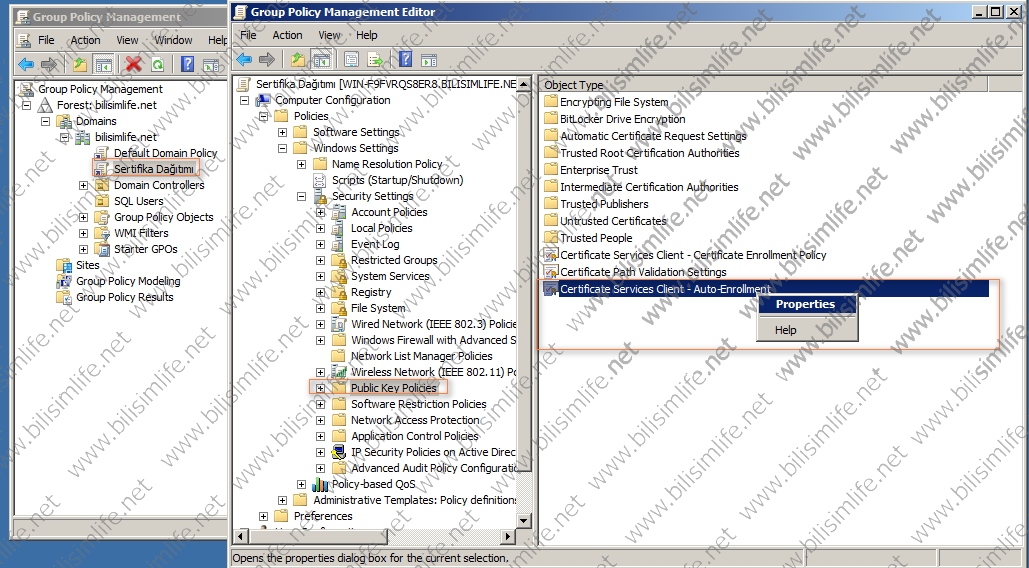1029x568 pixels.
Task: Select Untrusted Certificates folder
Action: [606, 221]
